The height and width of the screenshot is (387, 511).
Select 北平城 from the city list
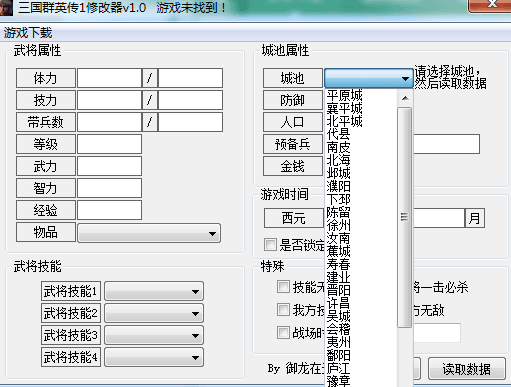(x=361, y=121)
